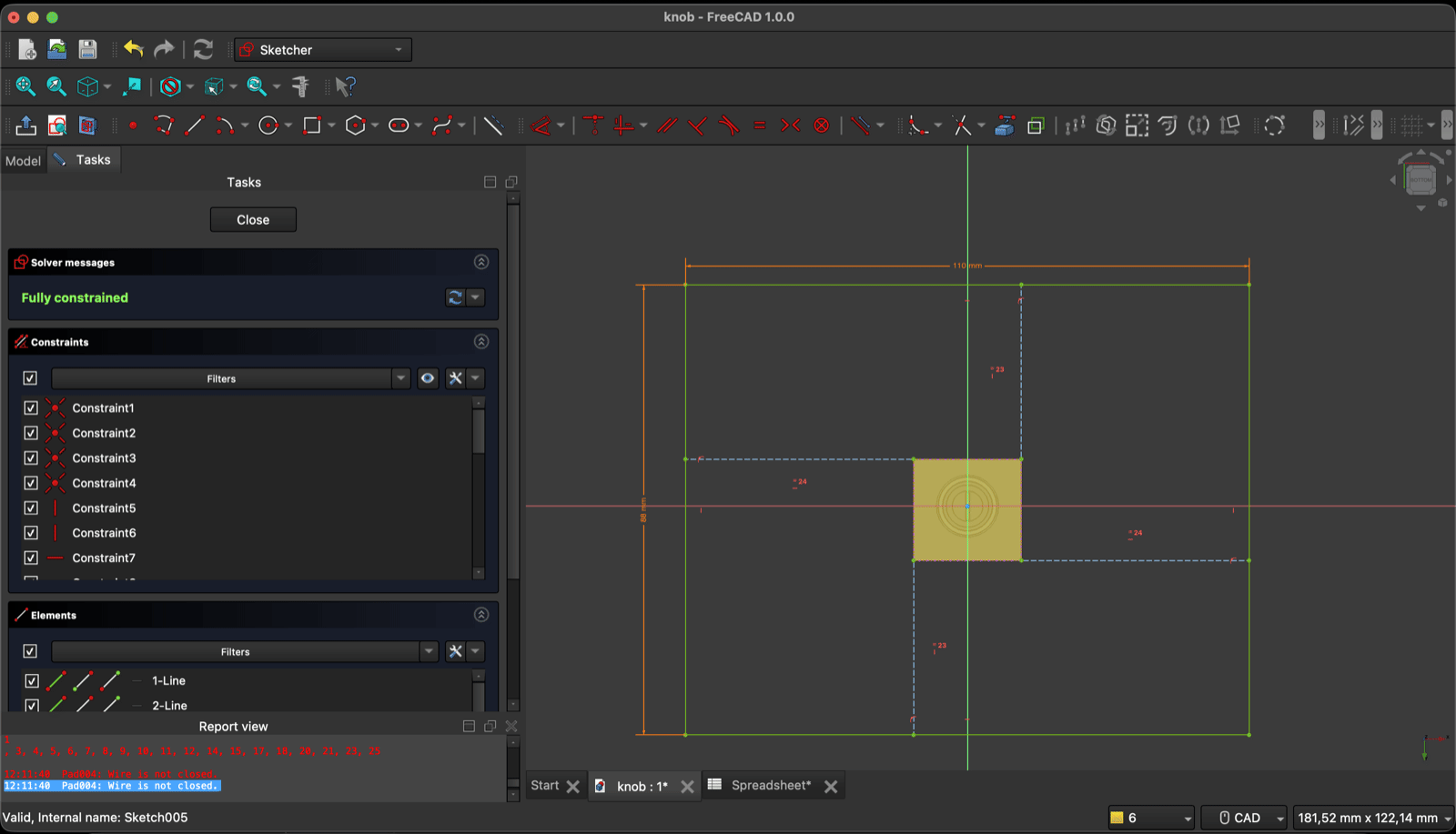Select the slot tool
1456x834 pixels.
pos(399,126)
